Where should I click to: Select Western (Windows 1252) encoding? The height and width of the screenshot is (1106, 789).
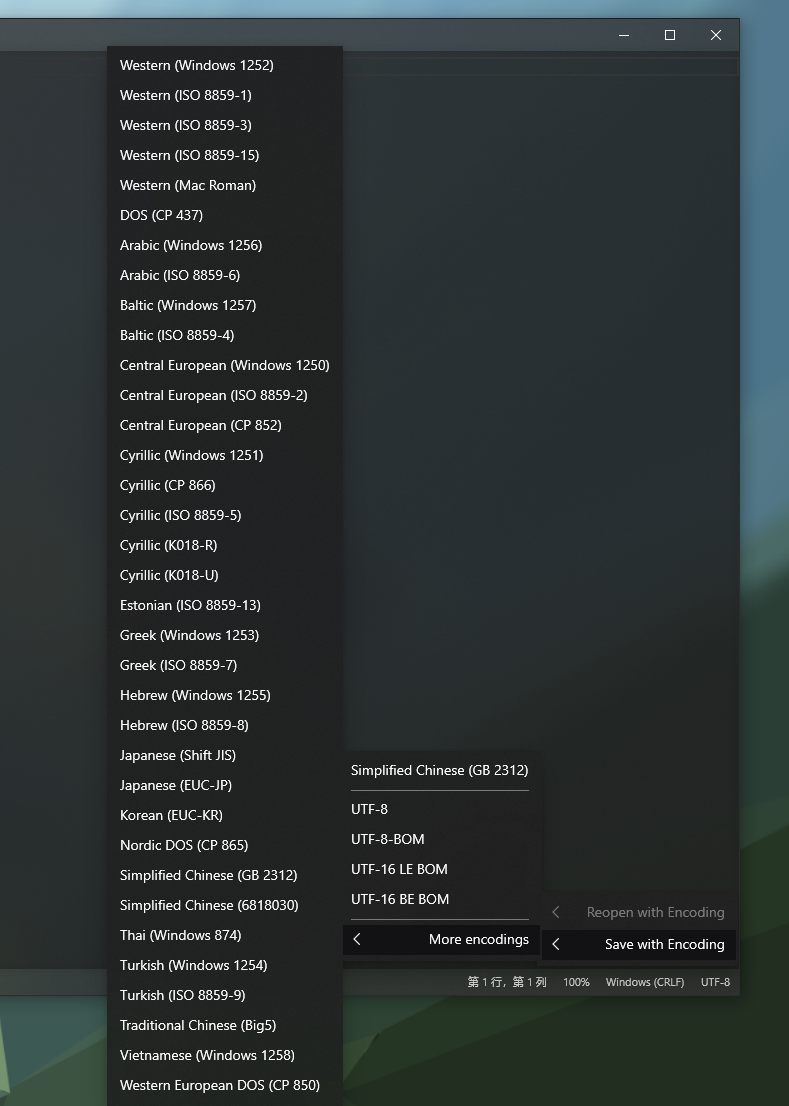[225, 65]
